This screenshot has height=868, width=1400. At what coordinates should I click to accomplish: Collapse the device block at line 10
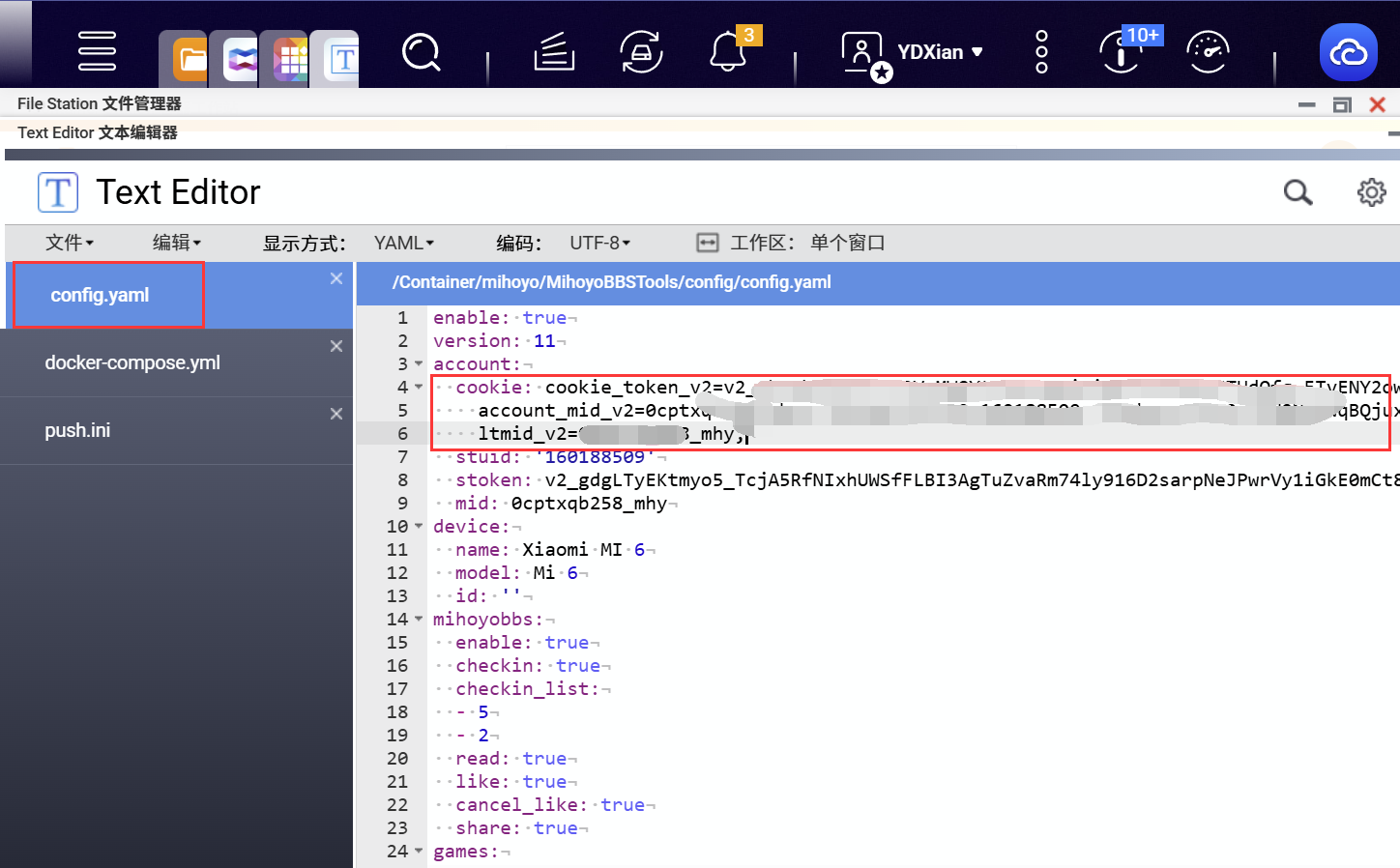click(x=419, y=527)
